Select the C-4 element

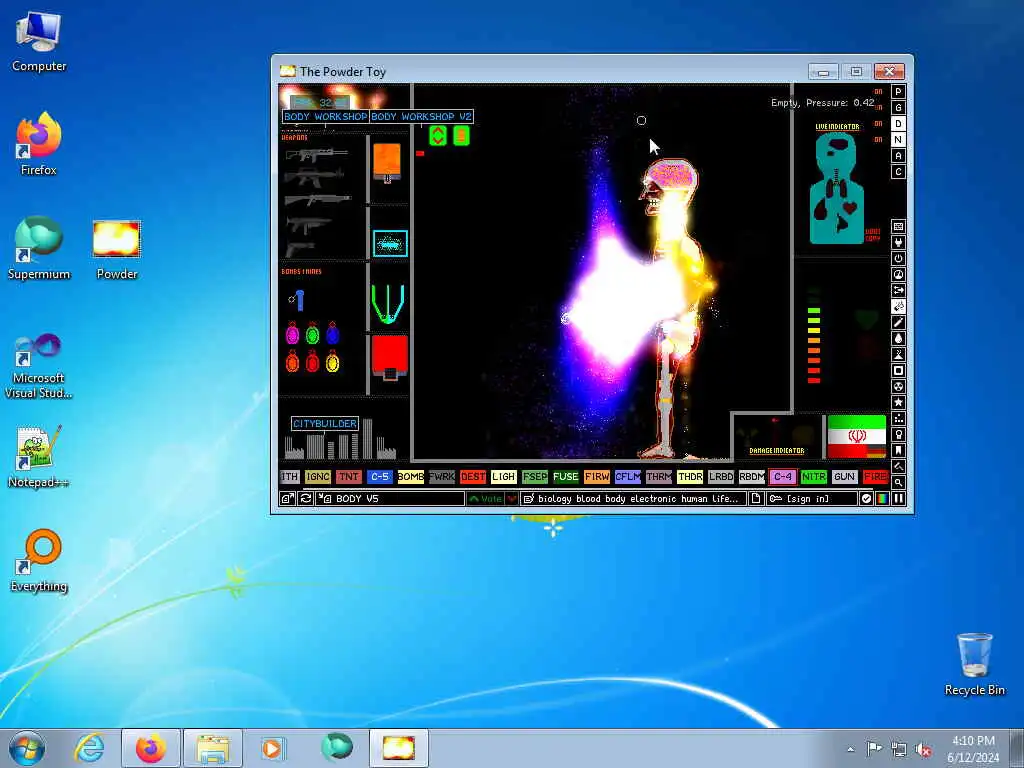(783, 477)
